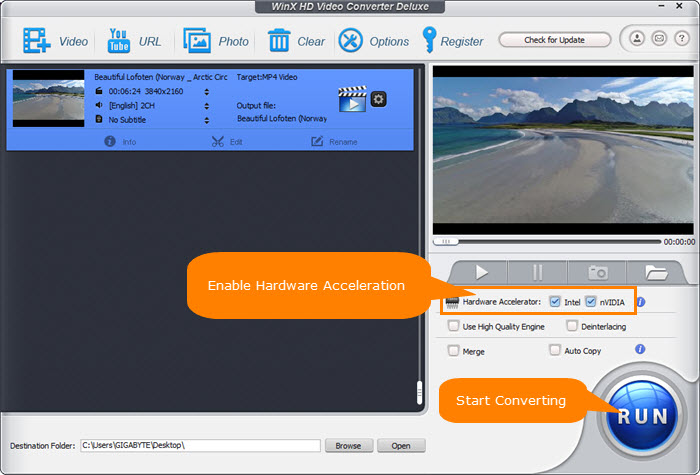700x475 pixels.
Task: Click the output profile clapperboard icon
Action: [352, 99]
